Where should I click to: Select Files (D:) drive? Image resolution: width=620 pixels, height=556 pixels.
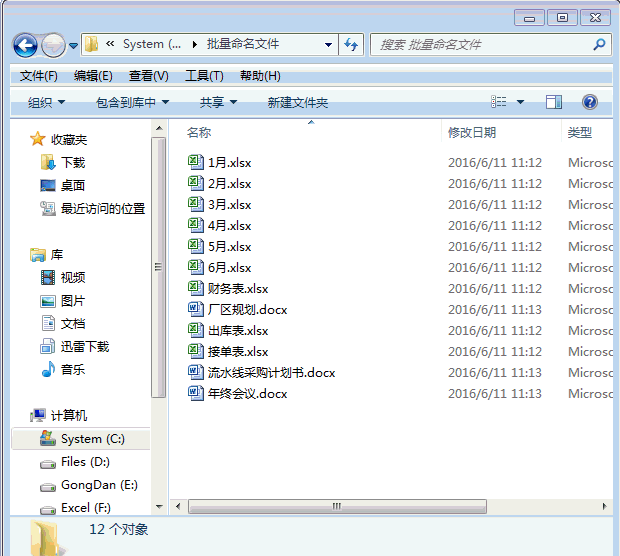(x=75, y=462)
